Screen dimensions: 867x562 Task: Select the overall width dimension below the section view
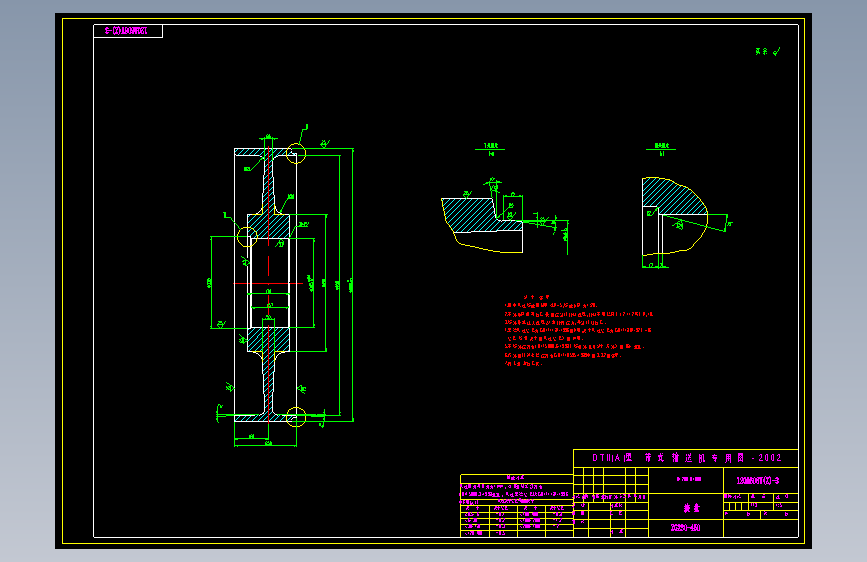266,444
